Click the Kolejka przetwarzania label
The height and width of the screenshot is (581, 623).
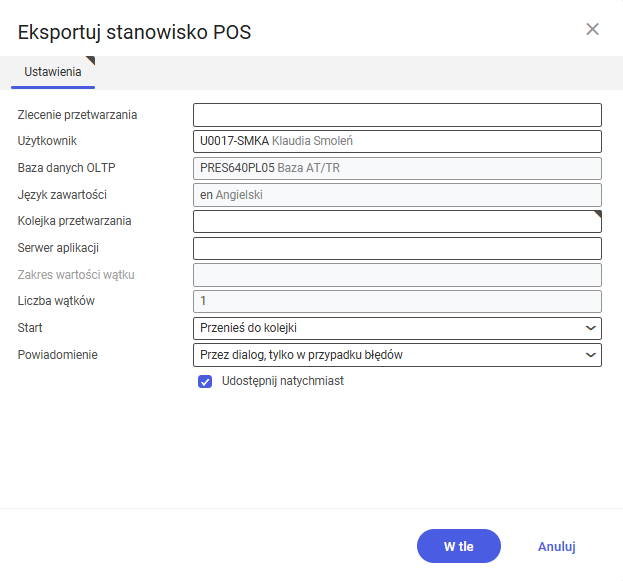click(74, 221)
